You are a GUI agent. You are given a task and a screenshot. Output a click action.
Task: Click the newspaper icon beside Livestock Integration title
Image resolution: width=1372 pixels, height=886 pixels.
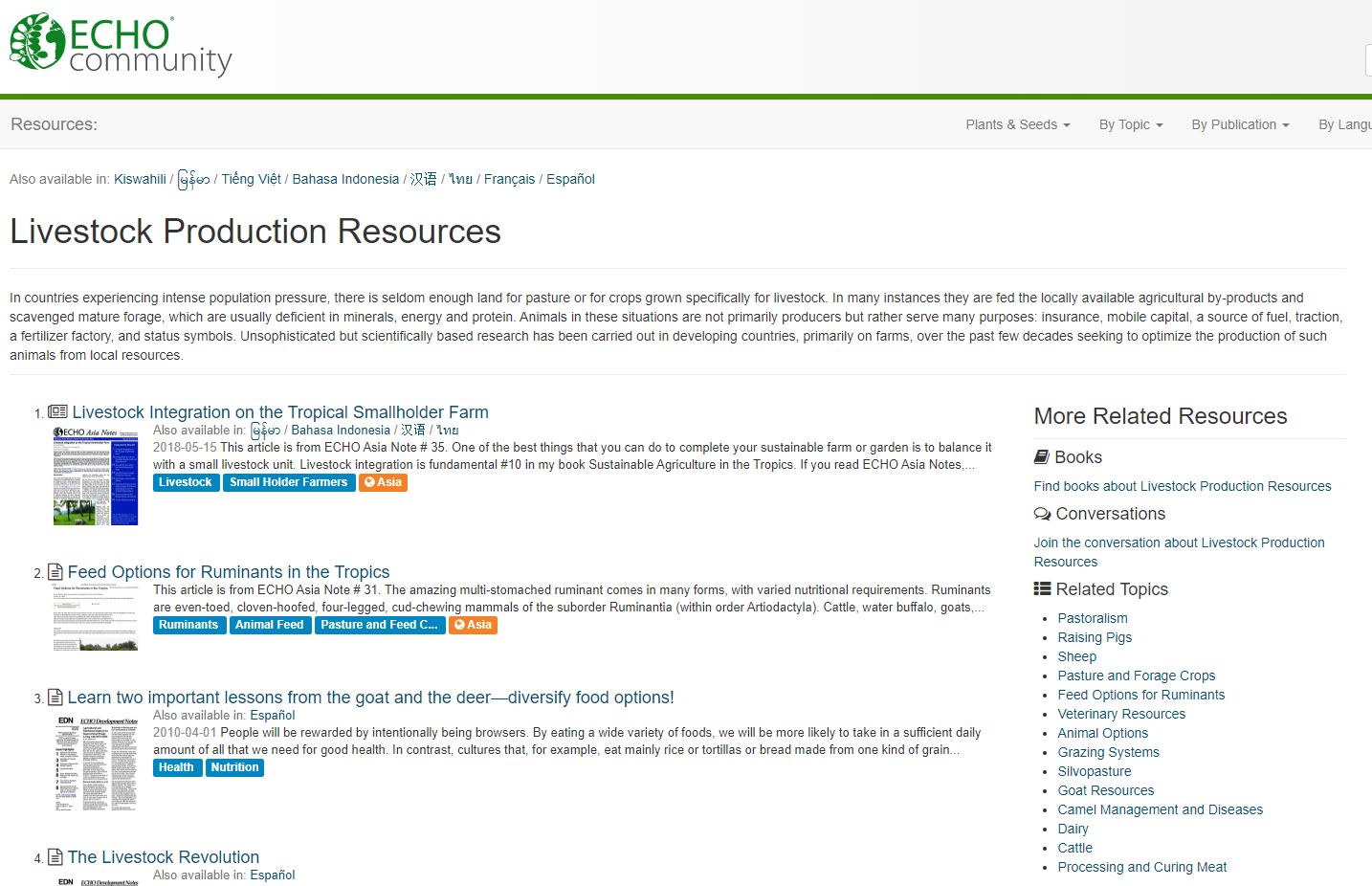point(57,412)
